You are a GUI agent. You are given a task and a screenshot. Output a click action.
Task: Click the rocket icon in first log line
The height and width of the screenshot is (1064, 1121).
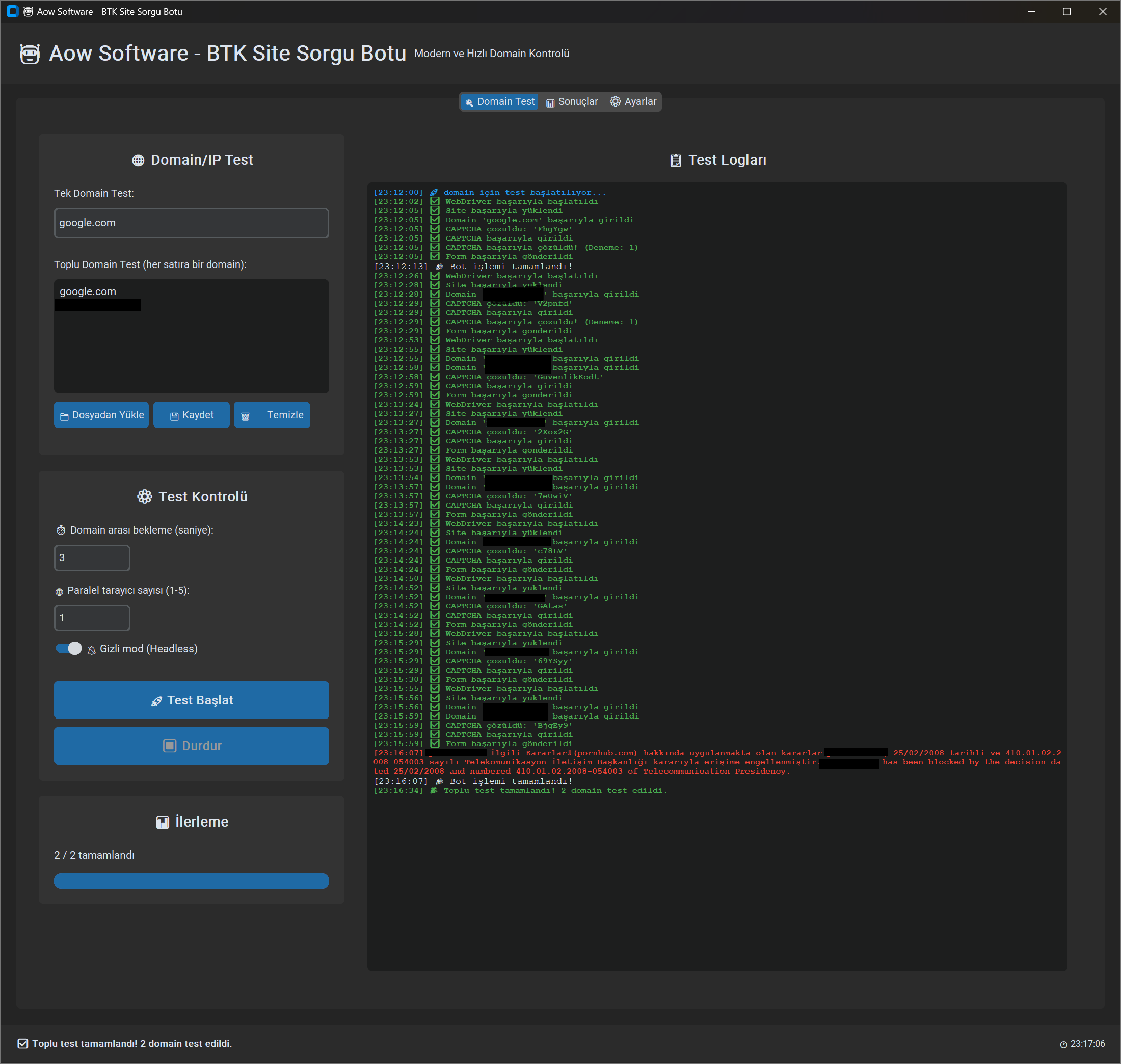pyautogui.click(x=434, y=193)
